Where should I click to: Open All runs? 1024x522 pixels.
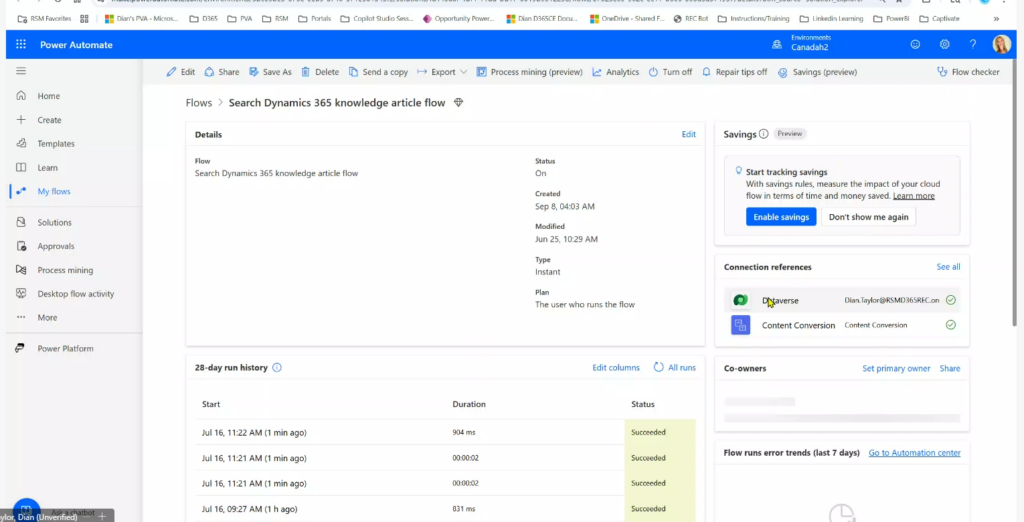point(675,368)
